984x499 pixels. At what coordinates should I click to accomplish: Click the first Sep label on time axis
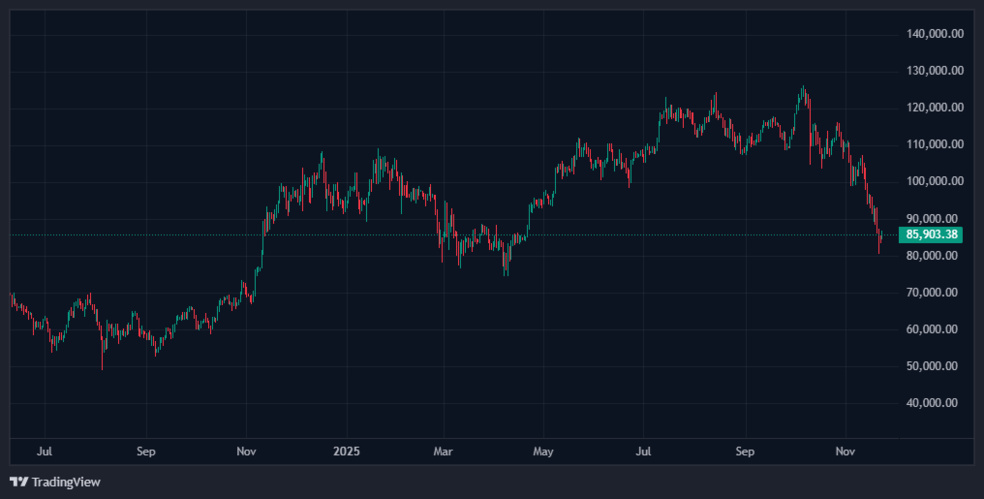[146, 451]
